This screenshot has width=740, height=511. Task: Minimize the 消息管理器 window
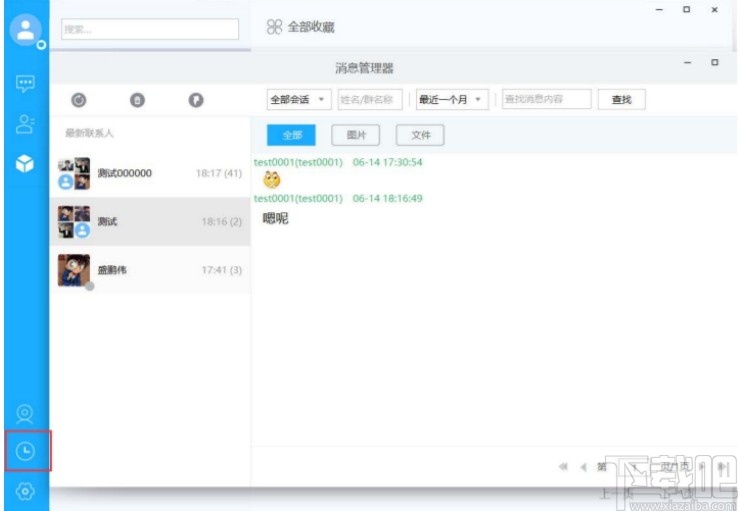[x=688, y=62]
